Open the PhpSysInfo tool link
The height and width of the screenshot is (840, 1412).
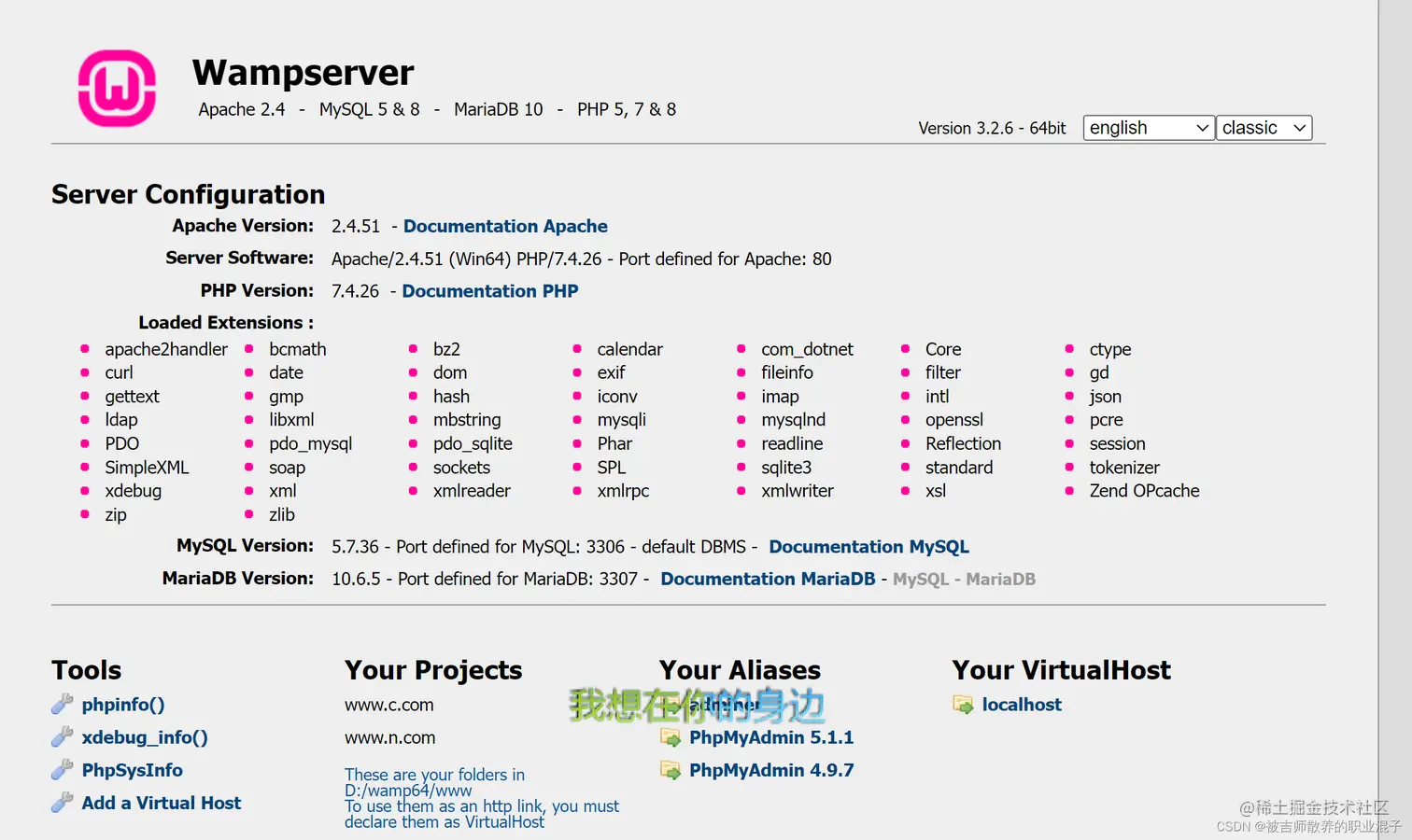132,770
